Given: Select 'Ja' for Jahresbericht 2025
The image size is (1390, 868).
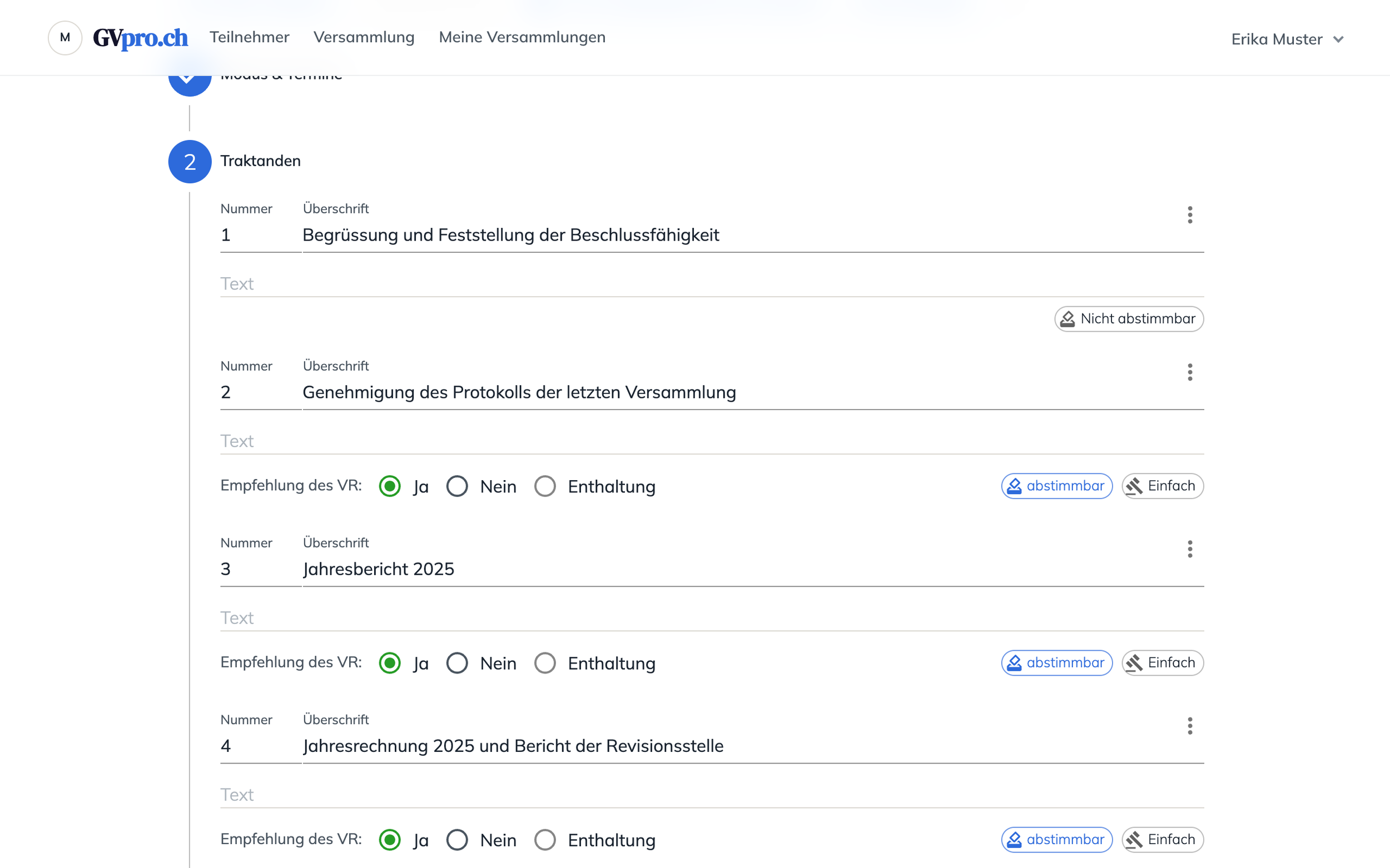Looking at the screenshot, I should pos(390,663).
